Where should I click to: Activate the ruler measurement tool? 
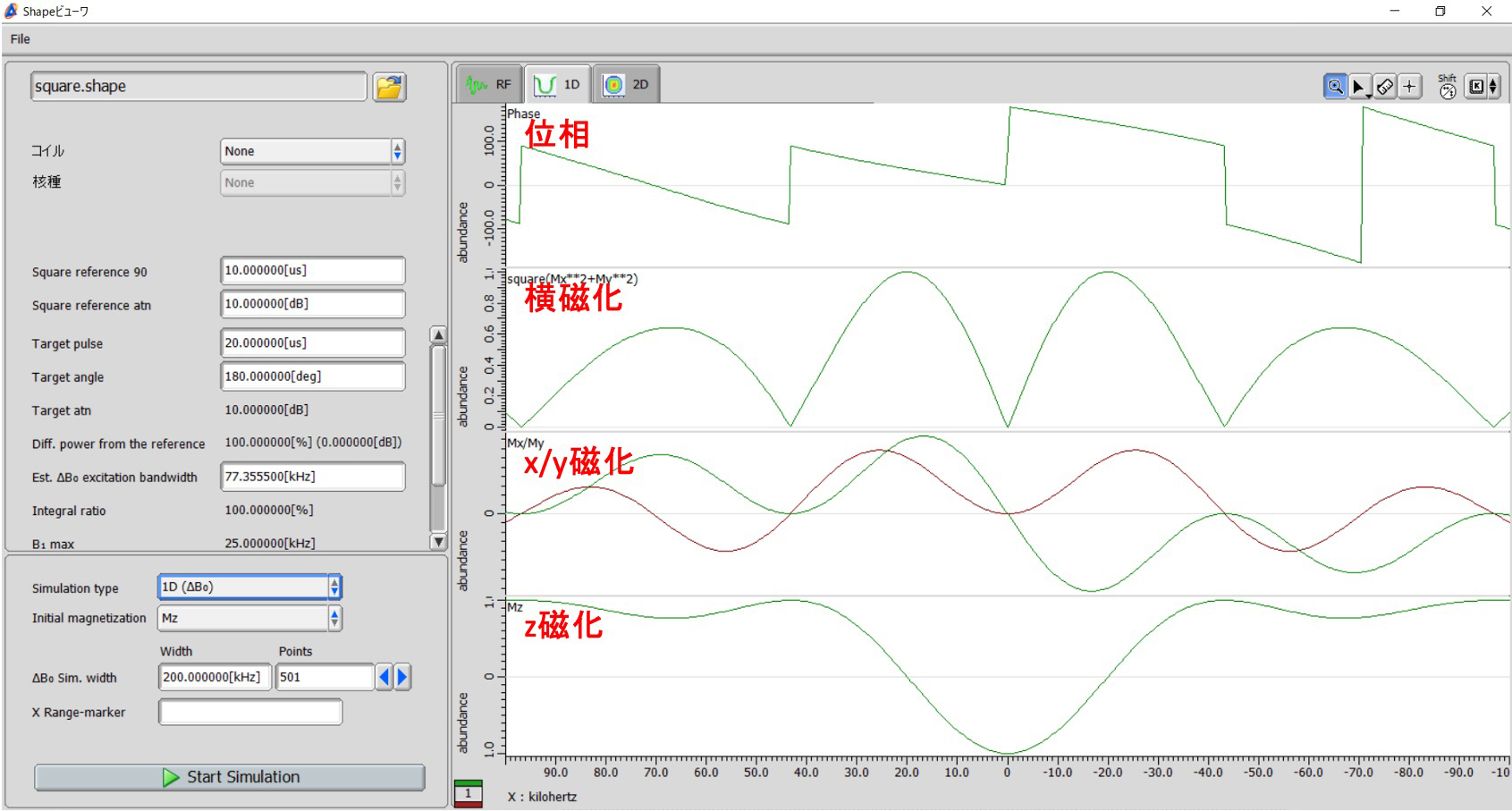1384,86
